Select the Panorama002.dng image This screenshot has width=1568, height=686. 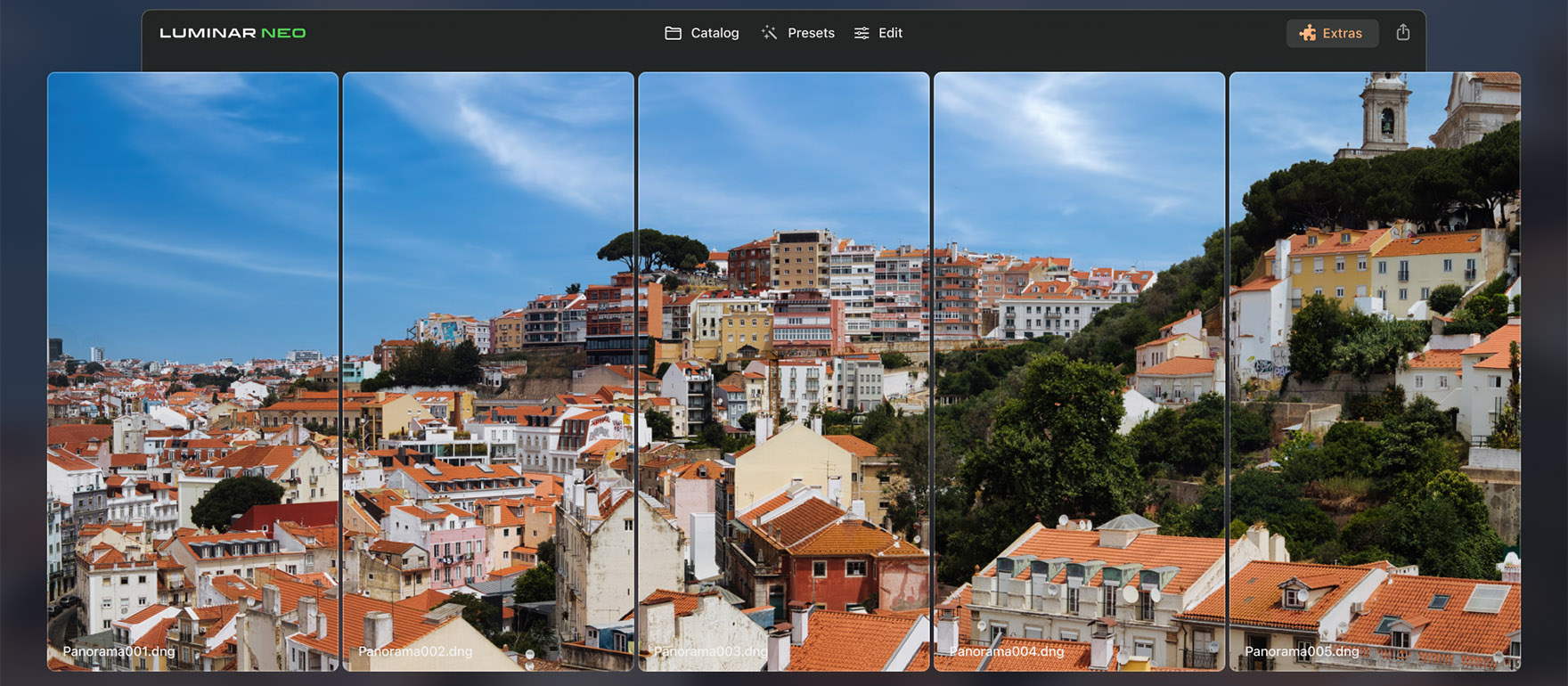click(x=488, y=356)
